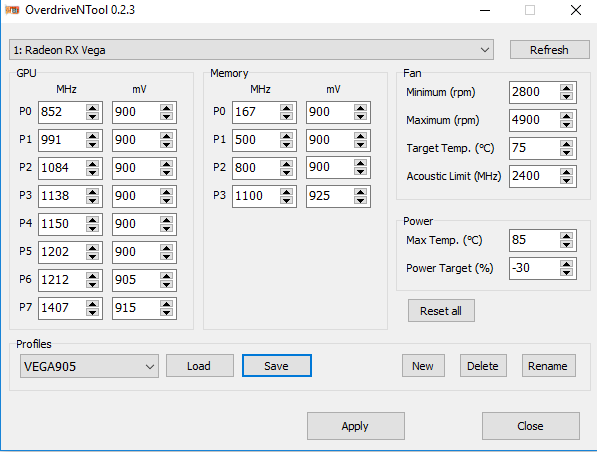597x452 pixels.
Task: Increase GPU P5 MHz with up arrow
Action: 92,248
